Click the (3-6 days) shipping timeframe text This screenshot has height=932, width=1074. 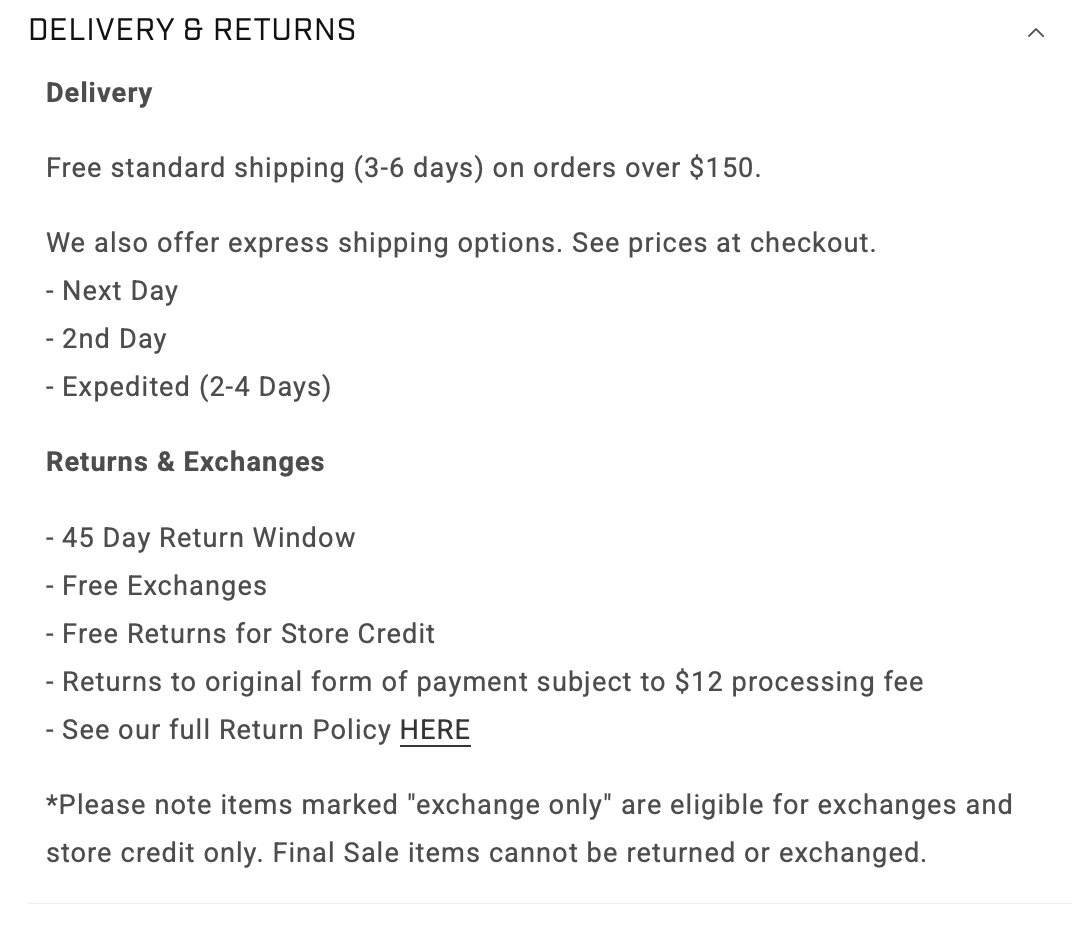click(418, 168)
